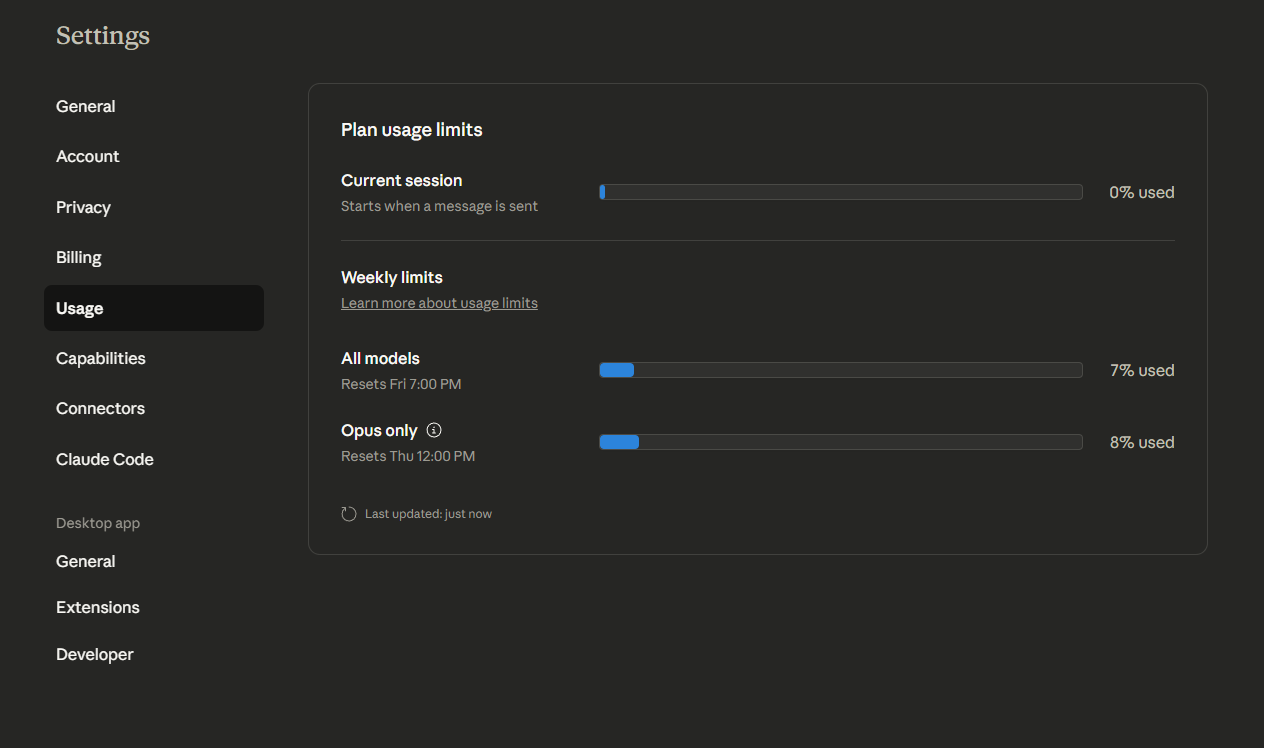1264x748 pixels.
Task: Open Privacy settings
Action: pos(83,207)
